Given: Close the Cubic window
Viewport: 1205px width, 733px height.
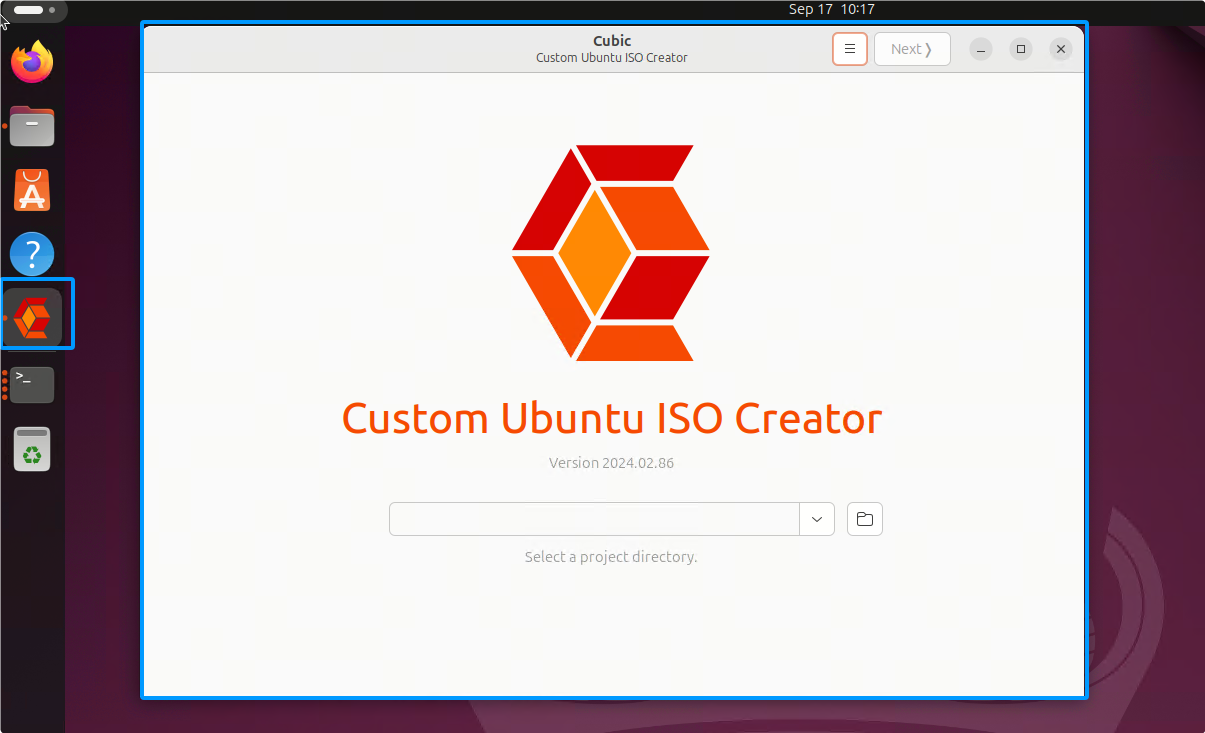Looking at the screenshot, I should pos(1061,49).
